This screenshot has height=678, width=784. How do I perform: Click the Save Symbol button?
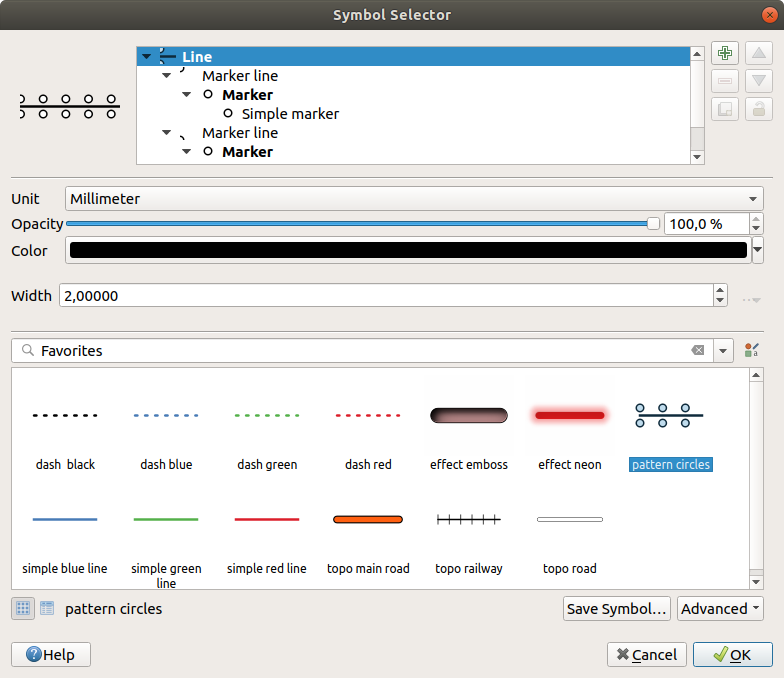pyautogui.click(x=616, y=608)
